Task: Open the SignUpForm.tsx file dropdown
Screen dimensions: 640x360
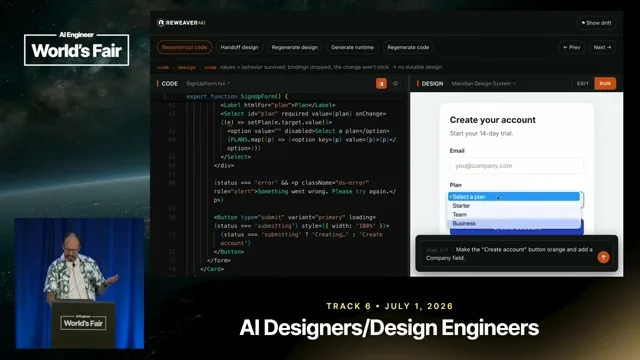Action: tap(208, 84)
